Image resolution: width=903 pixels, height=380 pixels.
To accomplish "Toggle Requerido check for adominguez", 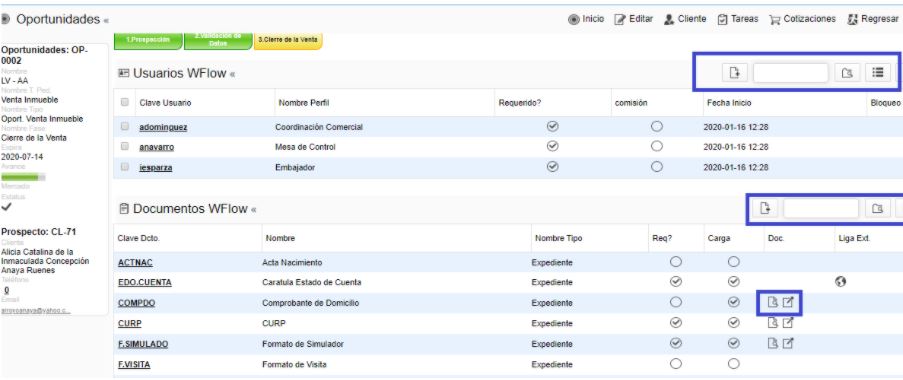I will tap(552, 126).
